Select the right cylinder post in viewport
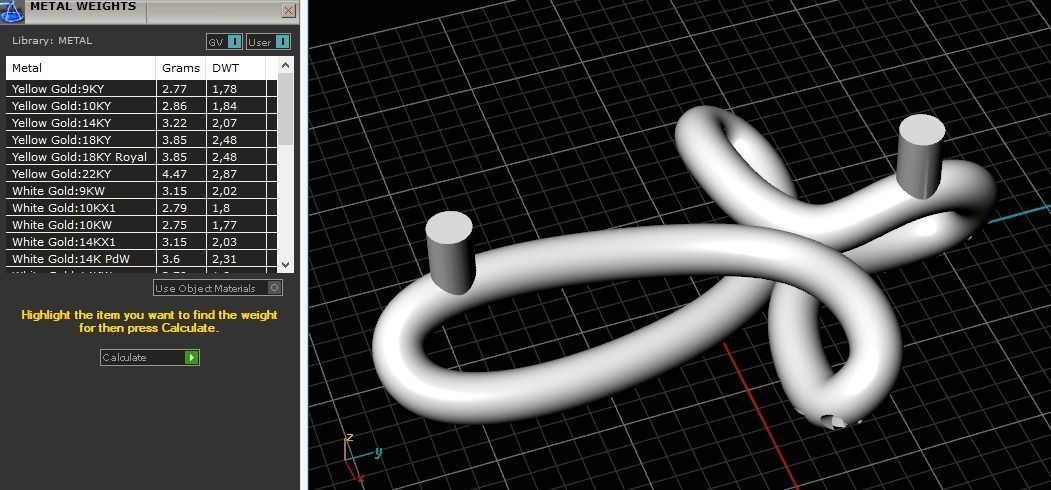The height and width of the screenshot is (490, 1051). click(922, 156)
